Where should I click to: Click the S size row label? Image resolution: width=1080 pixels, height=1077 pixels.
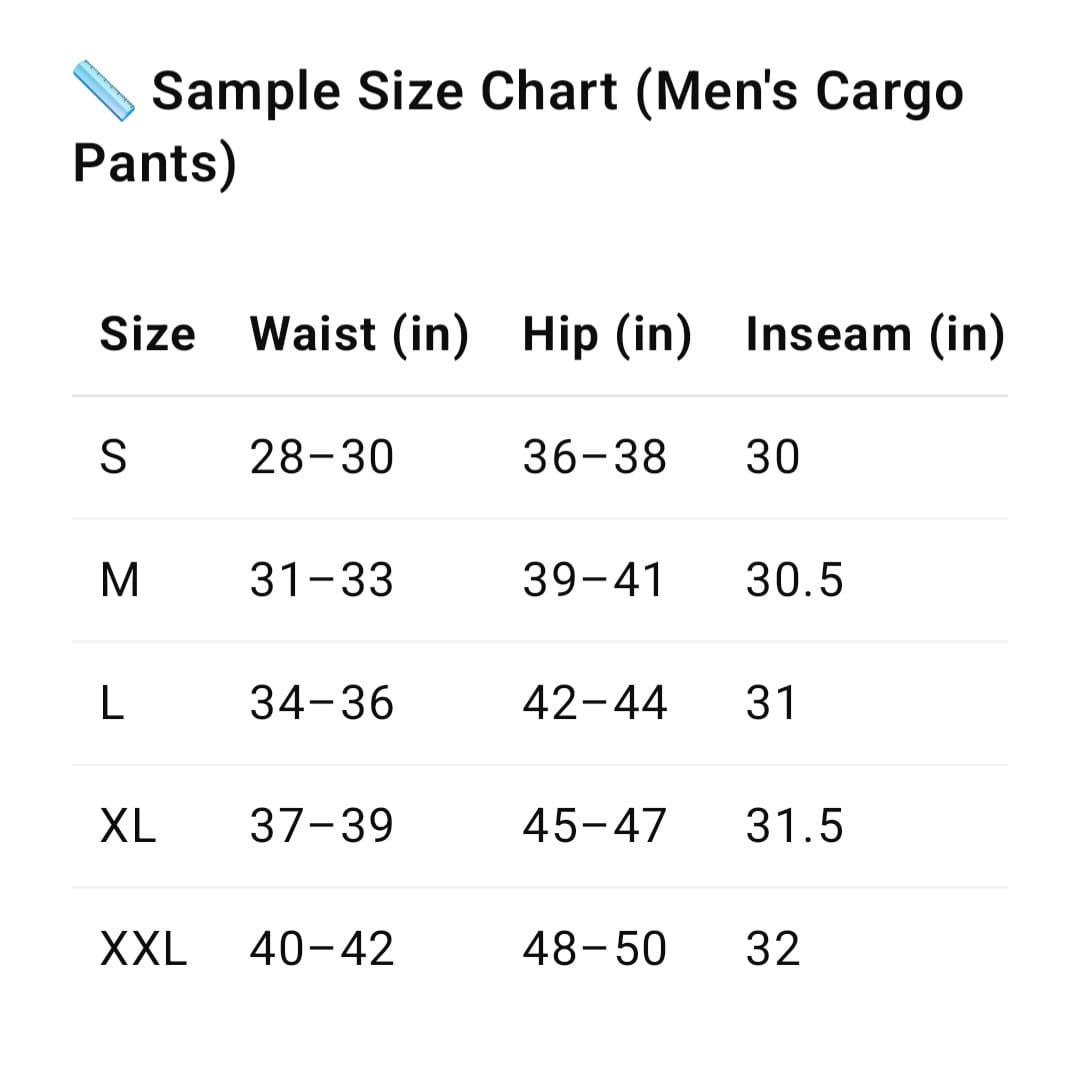[114, 457]
